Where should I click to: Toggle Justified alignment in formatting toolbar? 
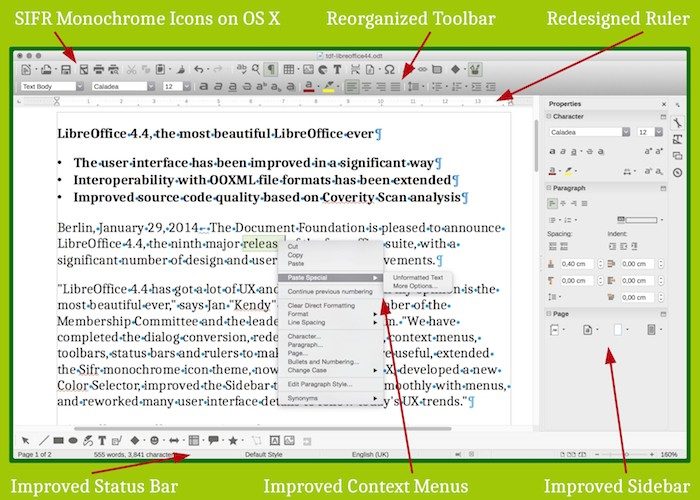click(x=395, y=87)
